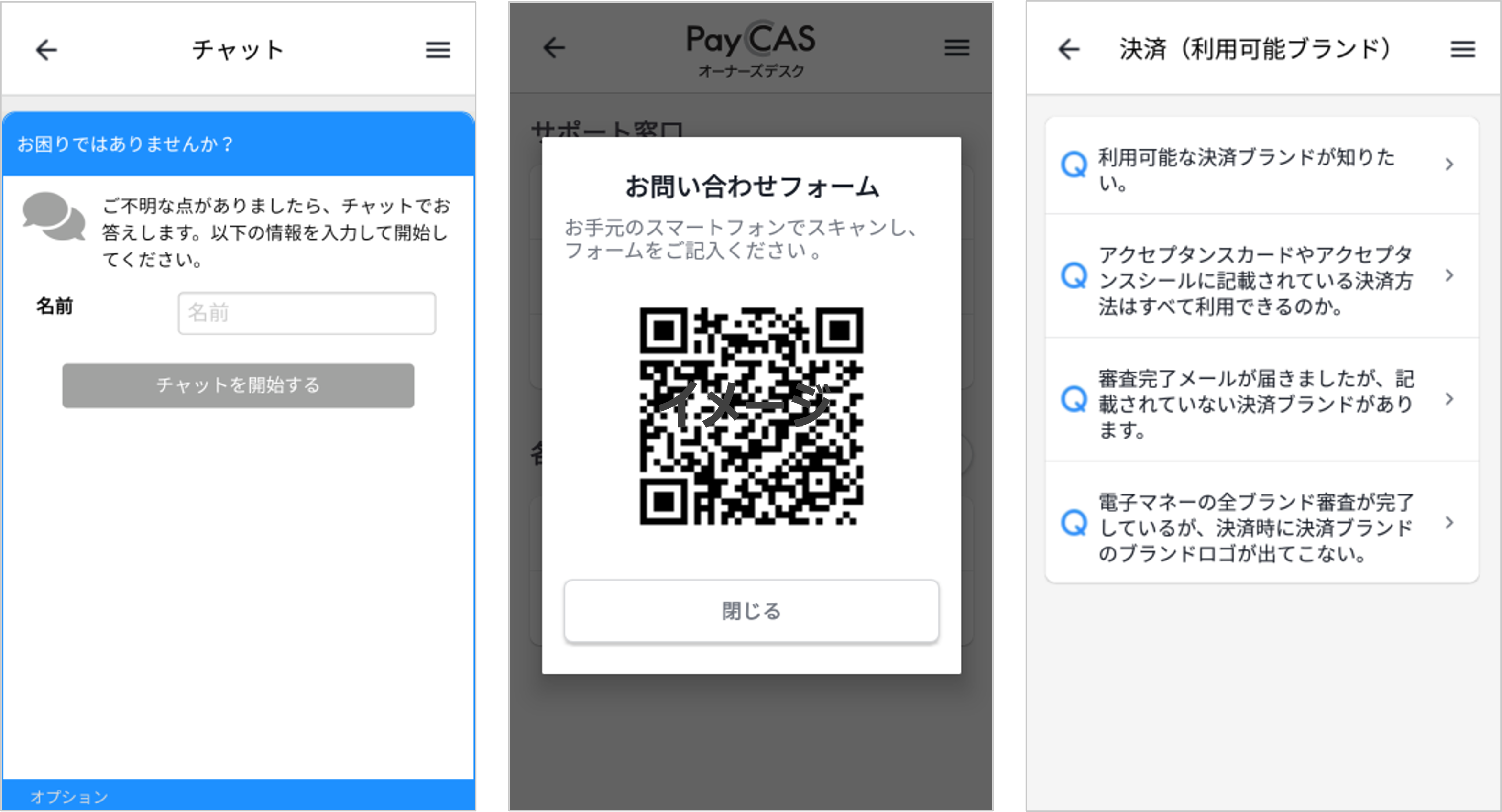Click Q icon beside 電子マネー question
1502x812 pixels.
(1074, 522)
